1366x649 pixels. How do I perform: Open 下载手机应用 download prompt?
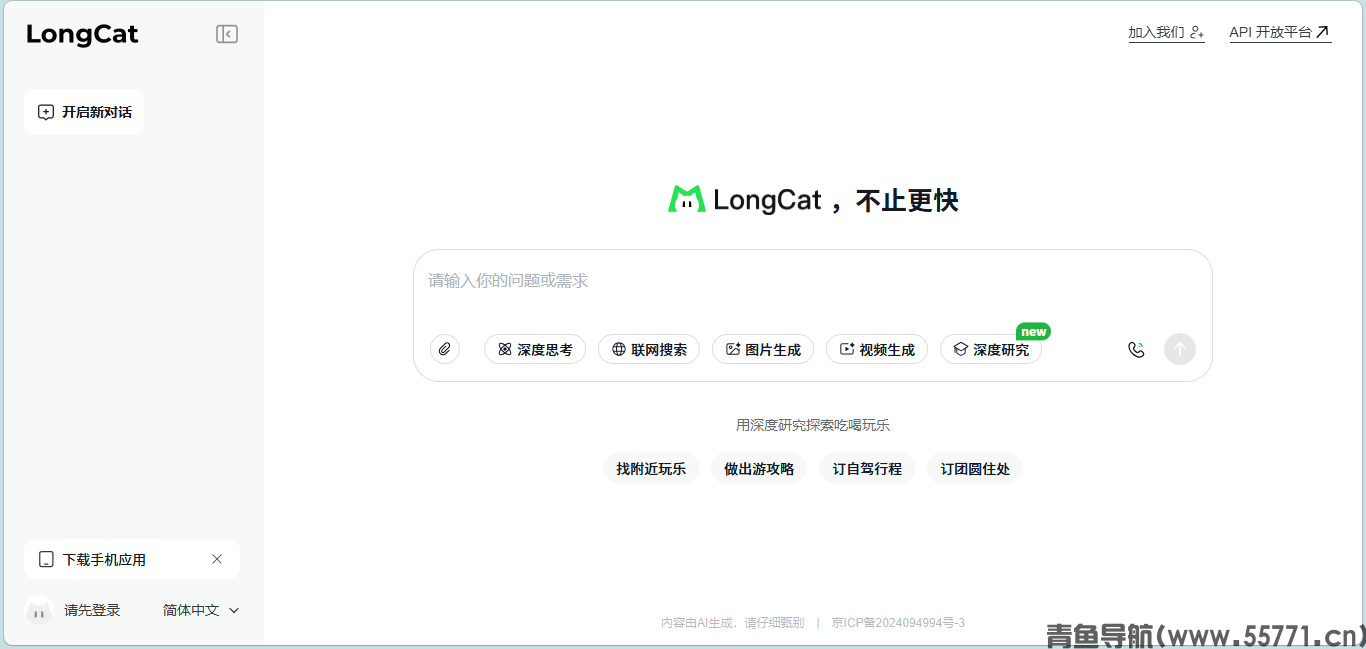(x=132, y=559)
